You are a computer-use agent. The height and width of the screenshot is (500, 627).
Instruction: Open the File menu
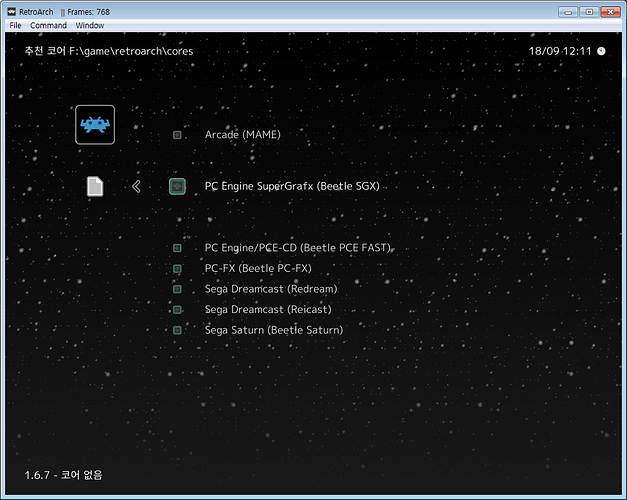(x=15, y=25)
